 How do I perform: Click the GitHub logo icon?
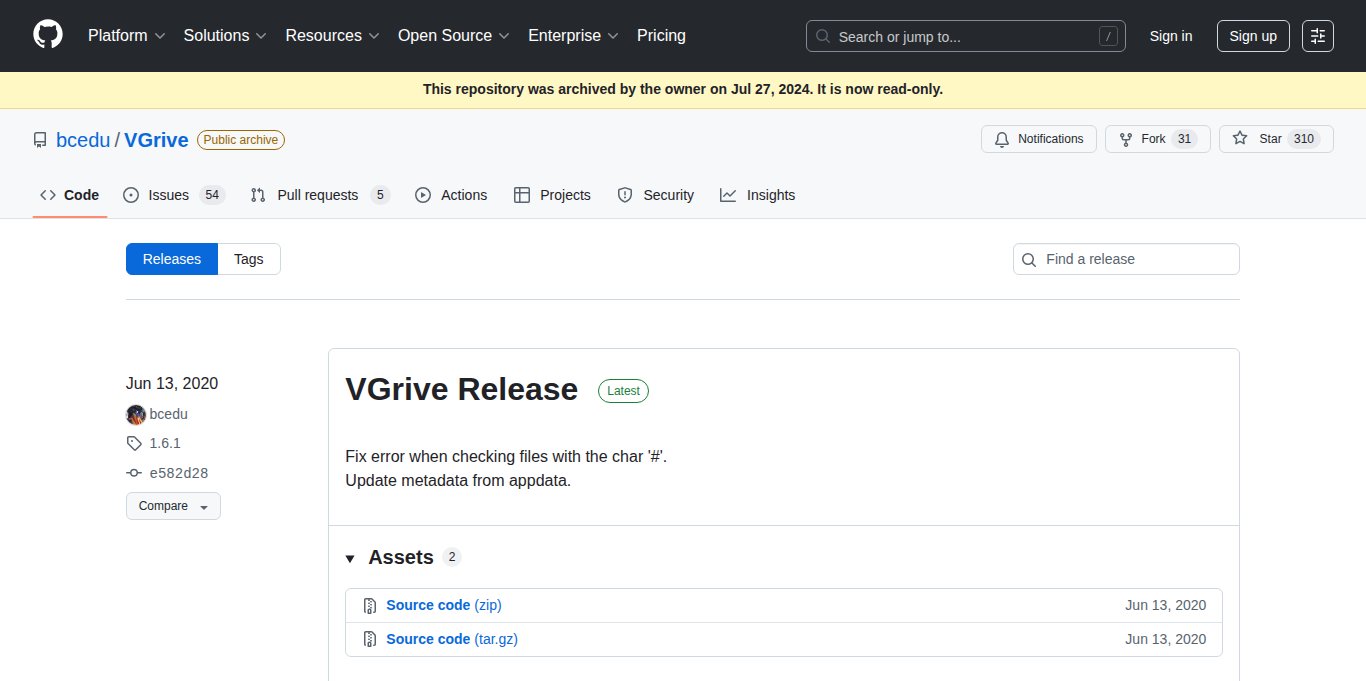48,36
